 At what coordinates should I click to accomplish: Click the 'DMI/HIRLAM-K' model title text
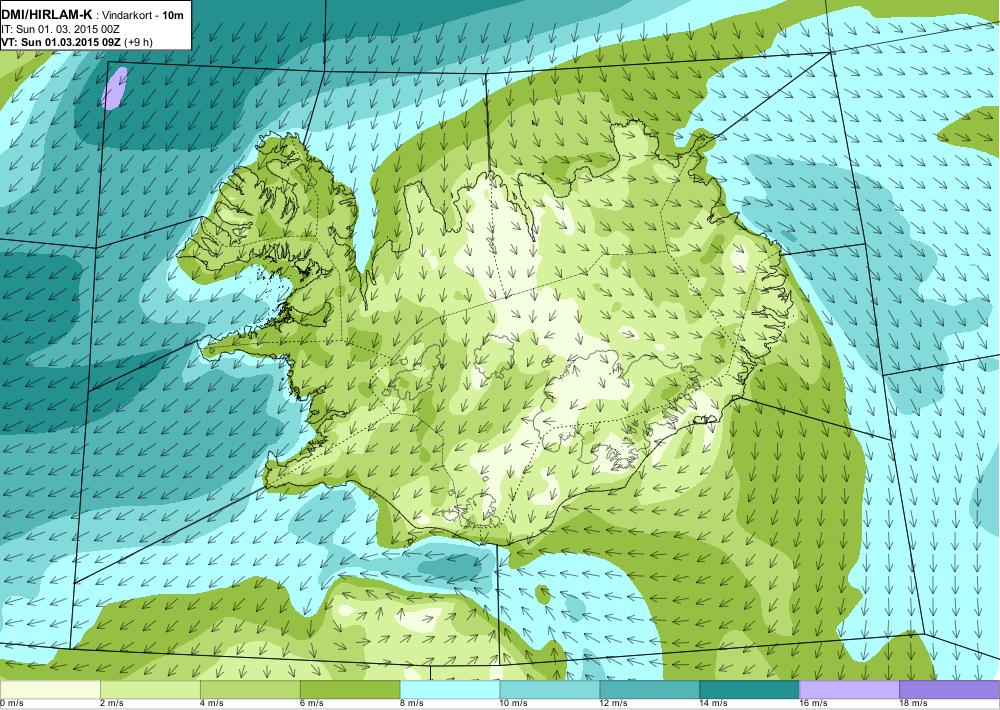[x=47, y=15]
